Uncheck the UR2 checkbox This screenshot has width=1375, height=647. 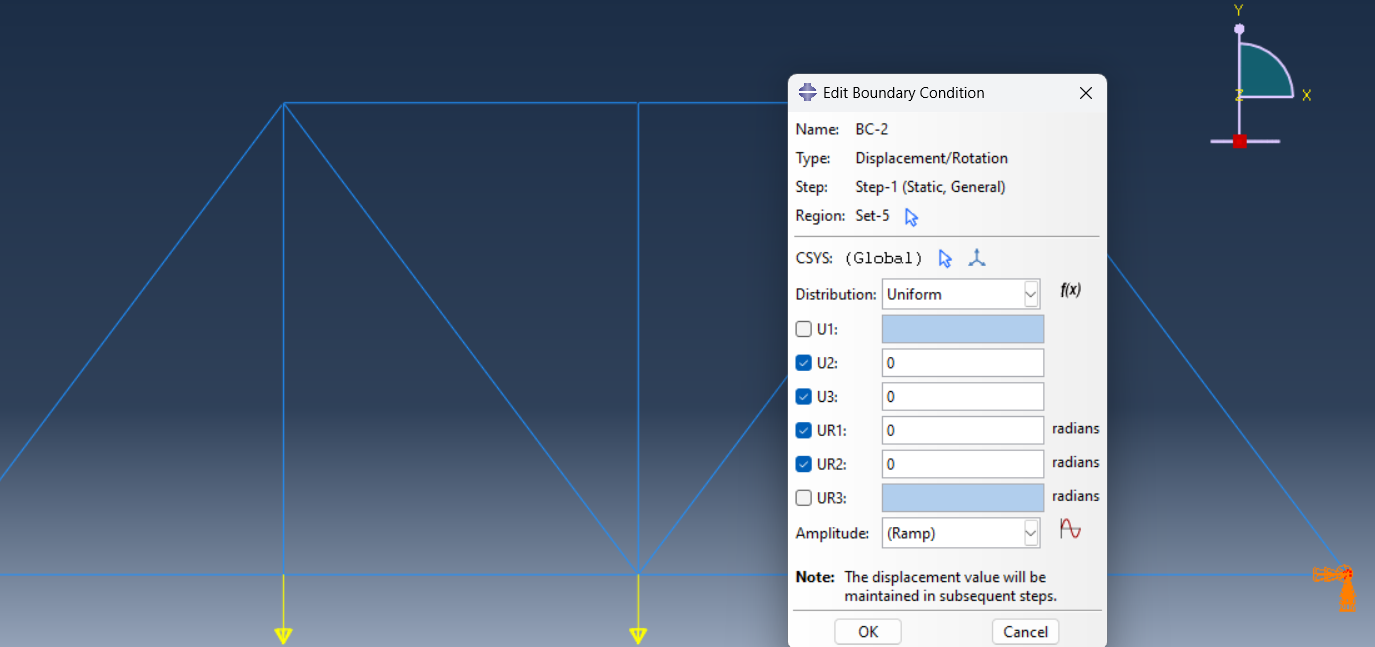coord(804,464)
